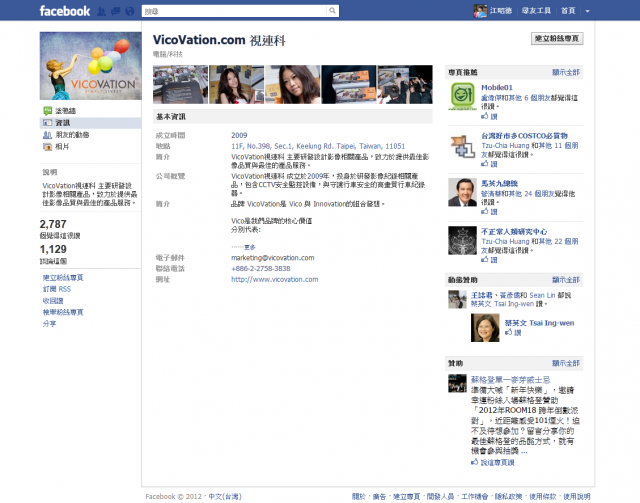Open Ma Ying-jeou page photo
The image size is (640, 503).
point(462,192)
